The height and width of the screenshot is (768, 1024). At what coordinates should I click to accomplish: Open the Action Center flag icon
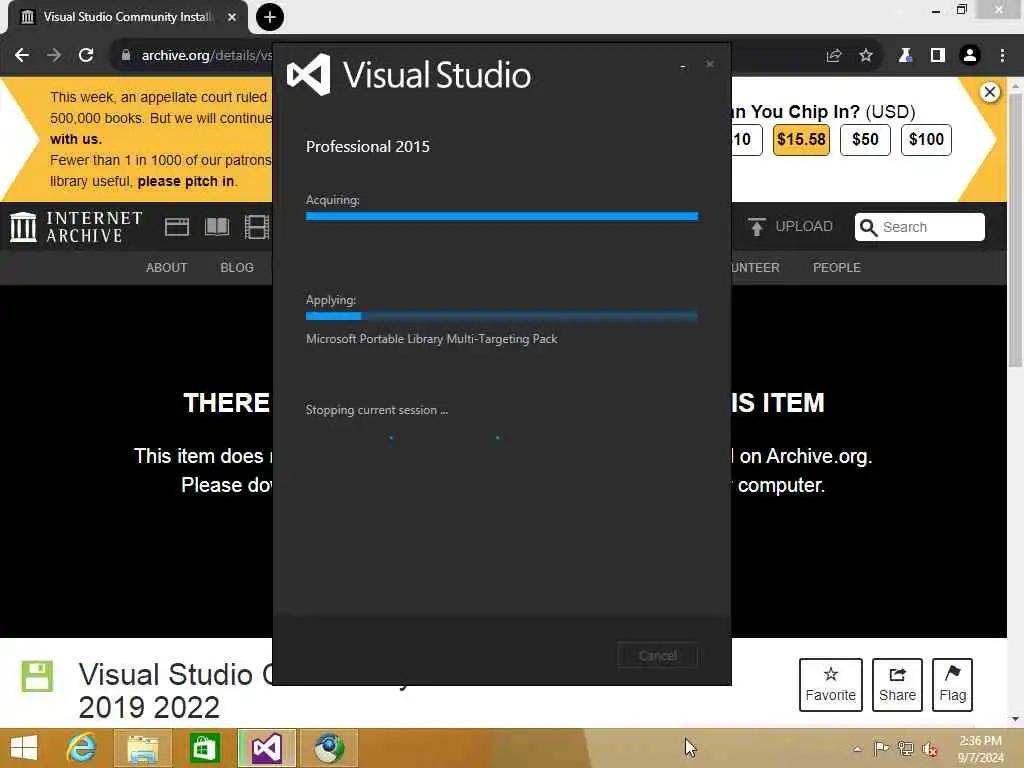[881, 748]
